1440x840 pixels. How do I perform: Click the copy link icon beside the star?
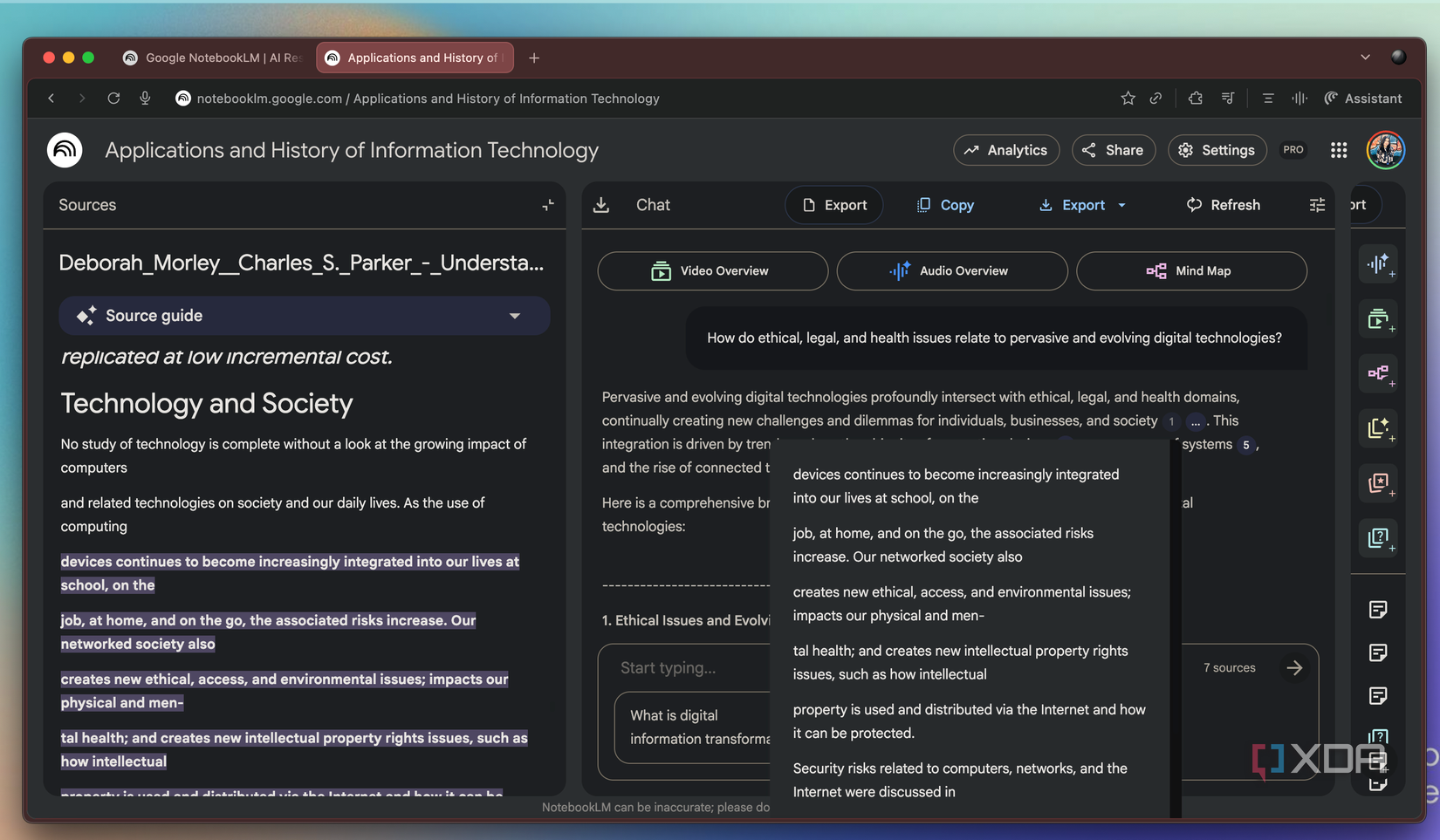coord(1155,99)
